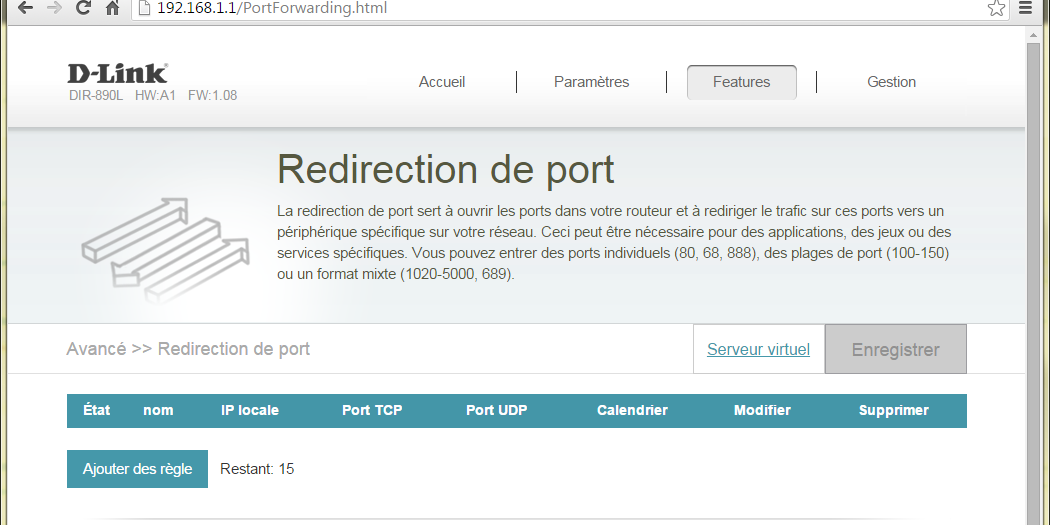1050x525 pixels.
Task: Open the Gestion menu
Action: click(891, 82)
